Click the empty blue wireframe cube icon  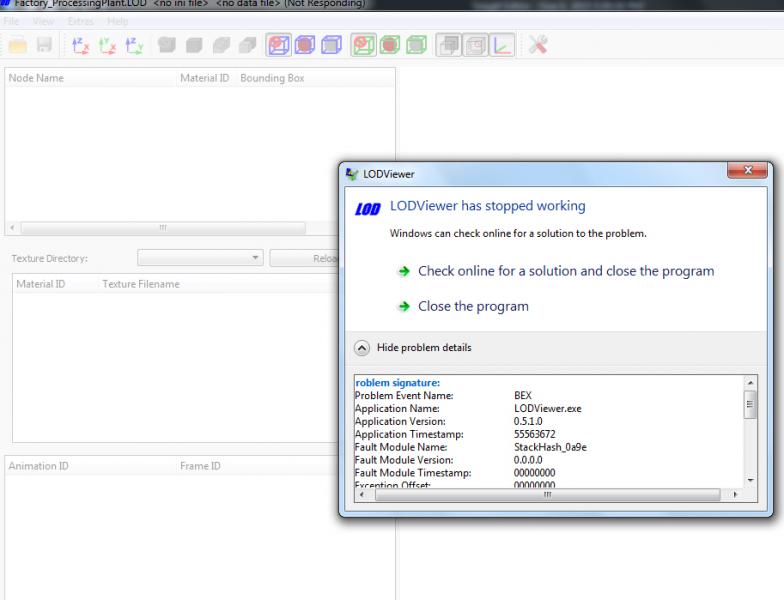pos(331,45)
